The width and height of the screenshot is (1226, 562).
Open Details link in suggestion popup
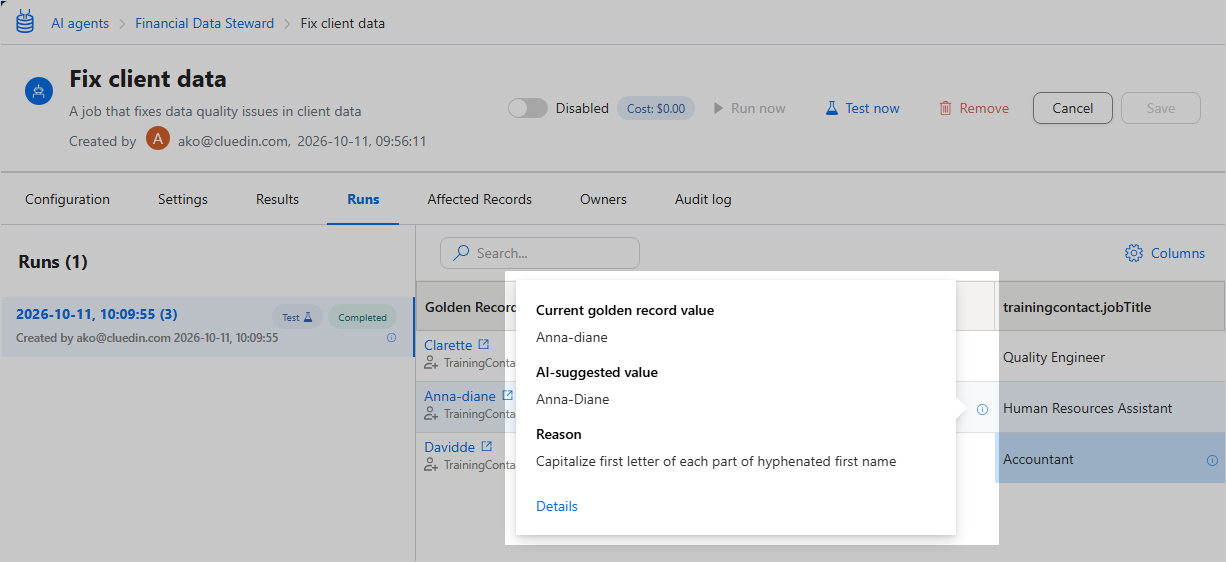(x=557, y=506)
